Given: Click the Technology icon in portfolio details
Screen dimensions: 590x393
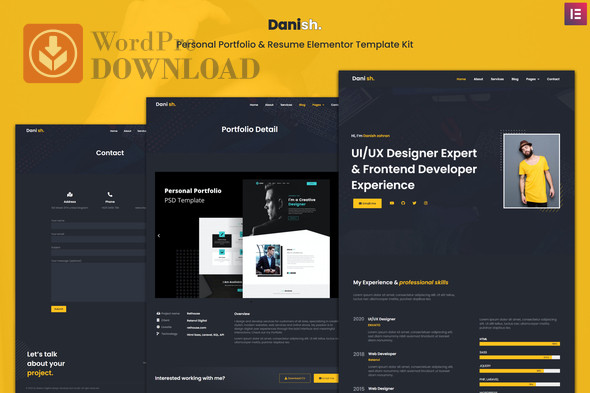Looking at the screenshot, I should point(158,334).
